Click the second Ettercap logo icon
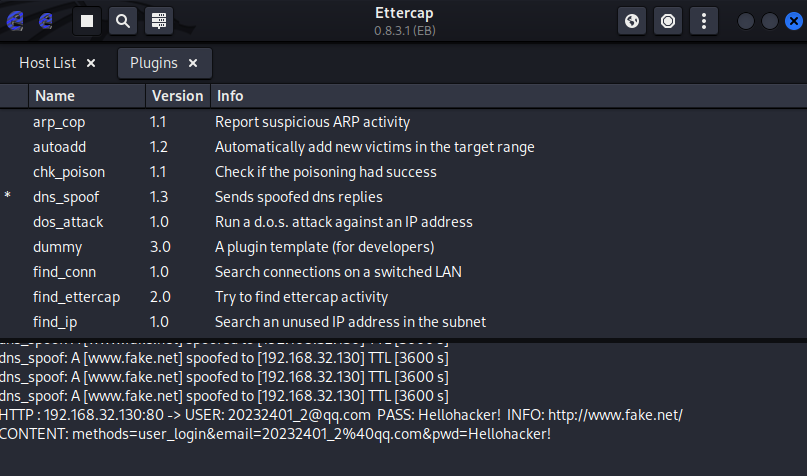807x476 pixels. pyautogui.click(x=46, y=20)
